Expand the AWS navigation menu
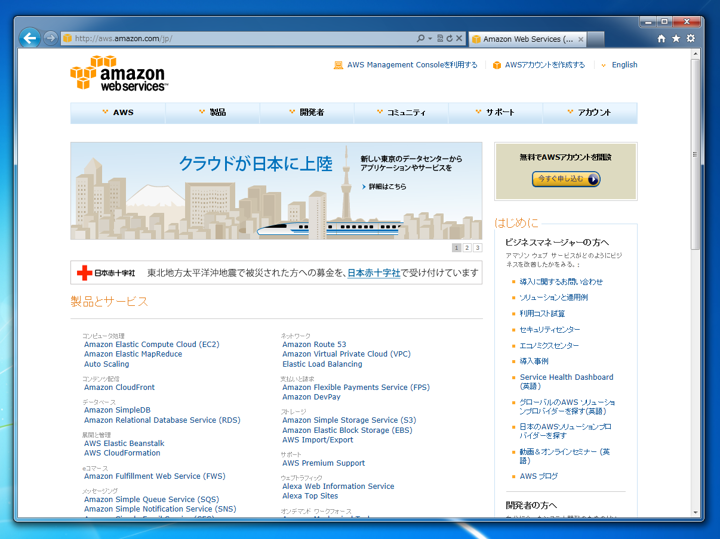This screenshot has height=539, width=720. [x=118, y=112]
